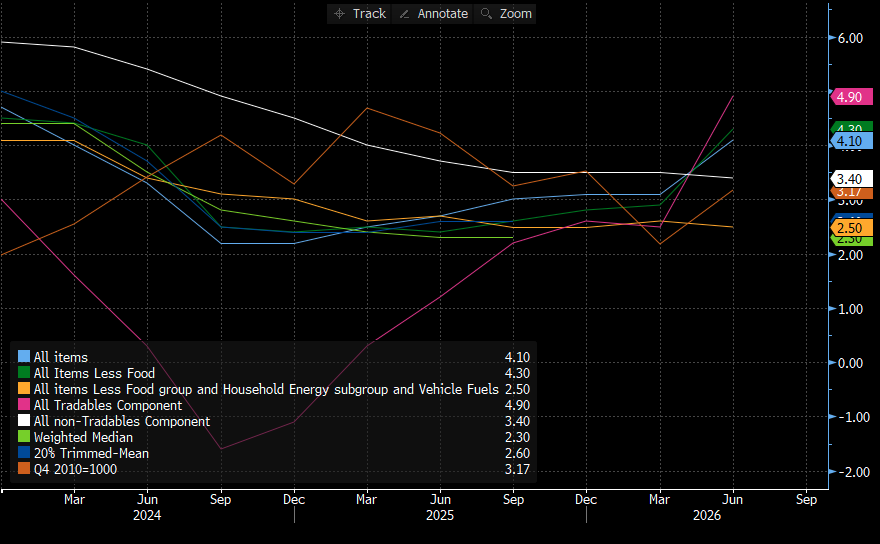Click the Q4 2010=1000 orange swatch

tap(24, 469)
